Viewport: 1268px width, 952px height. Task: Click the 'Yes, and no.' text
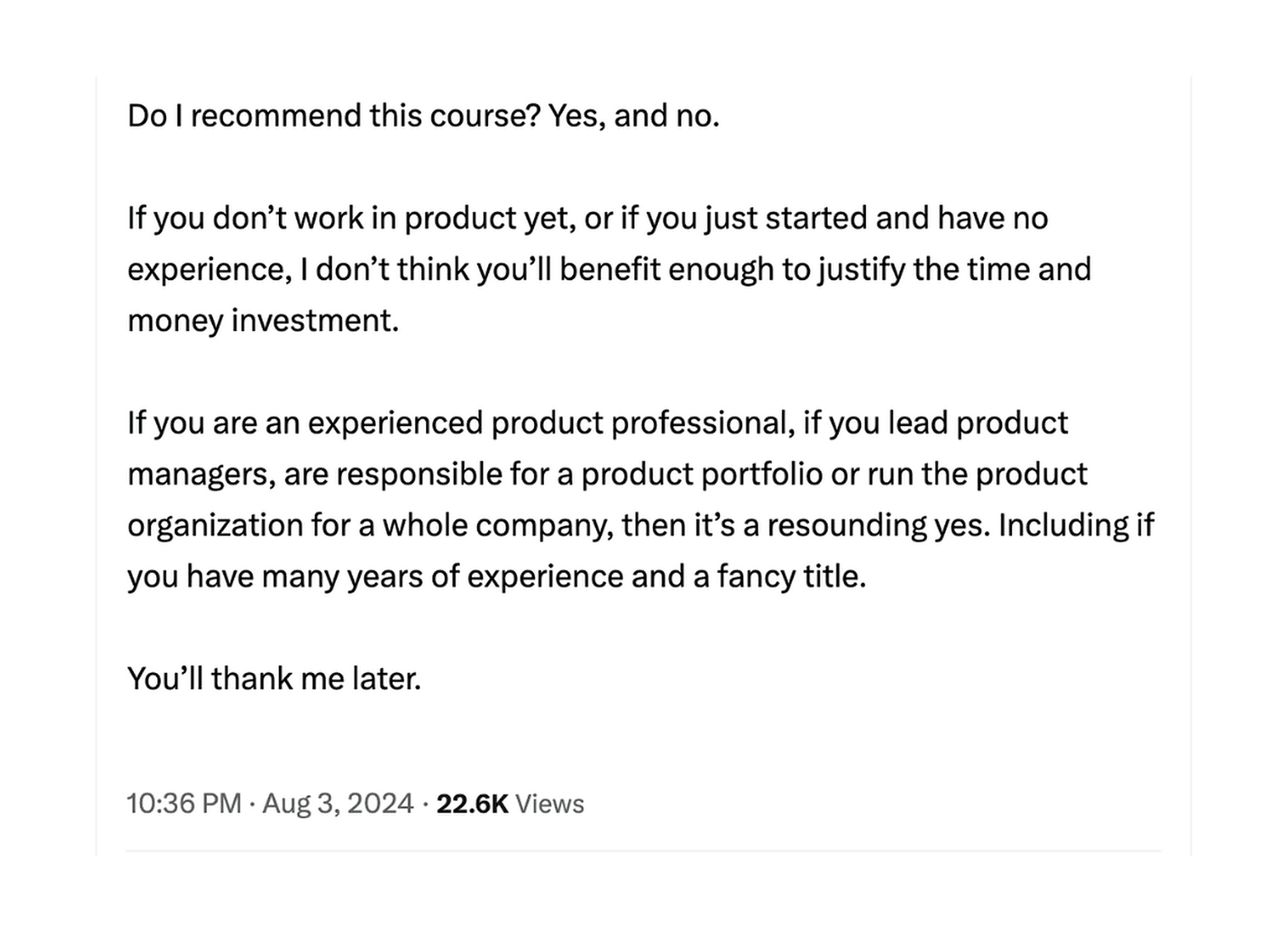pyautogui.click(x=634, y=116)
